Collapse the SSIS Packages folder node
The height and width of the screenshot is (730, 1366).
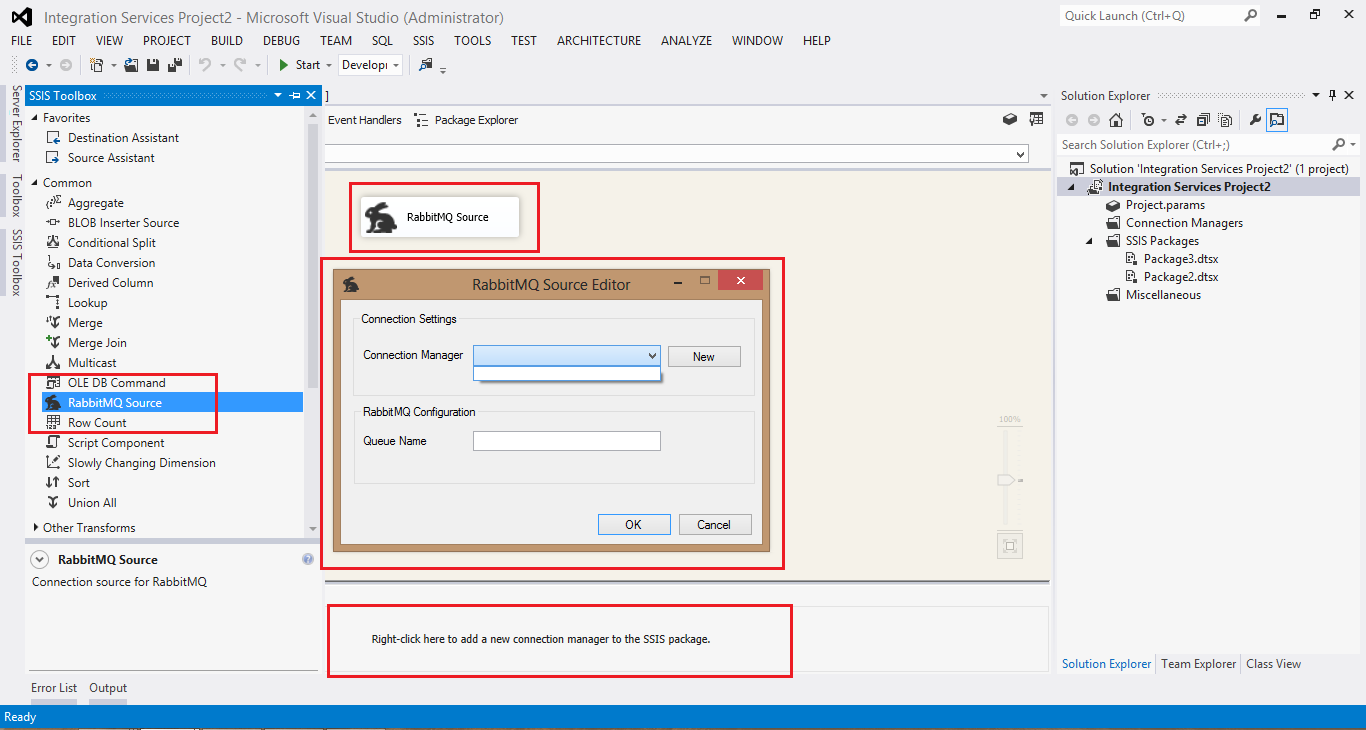click(x=1090, y=241)
